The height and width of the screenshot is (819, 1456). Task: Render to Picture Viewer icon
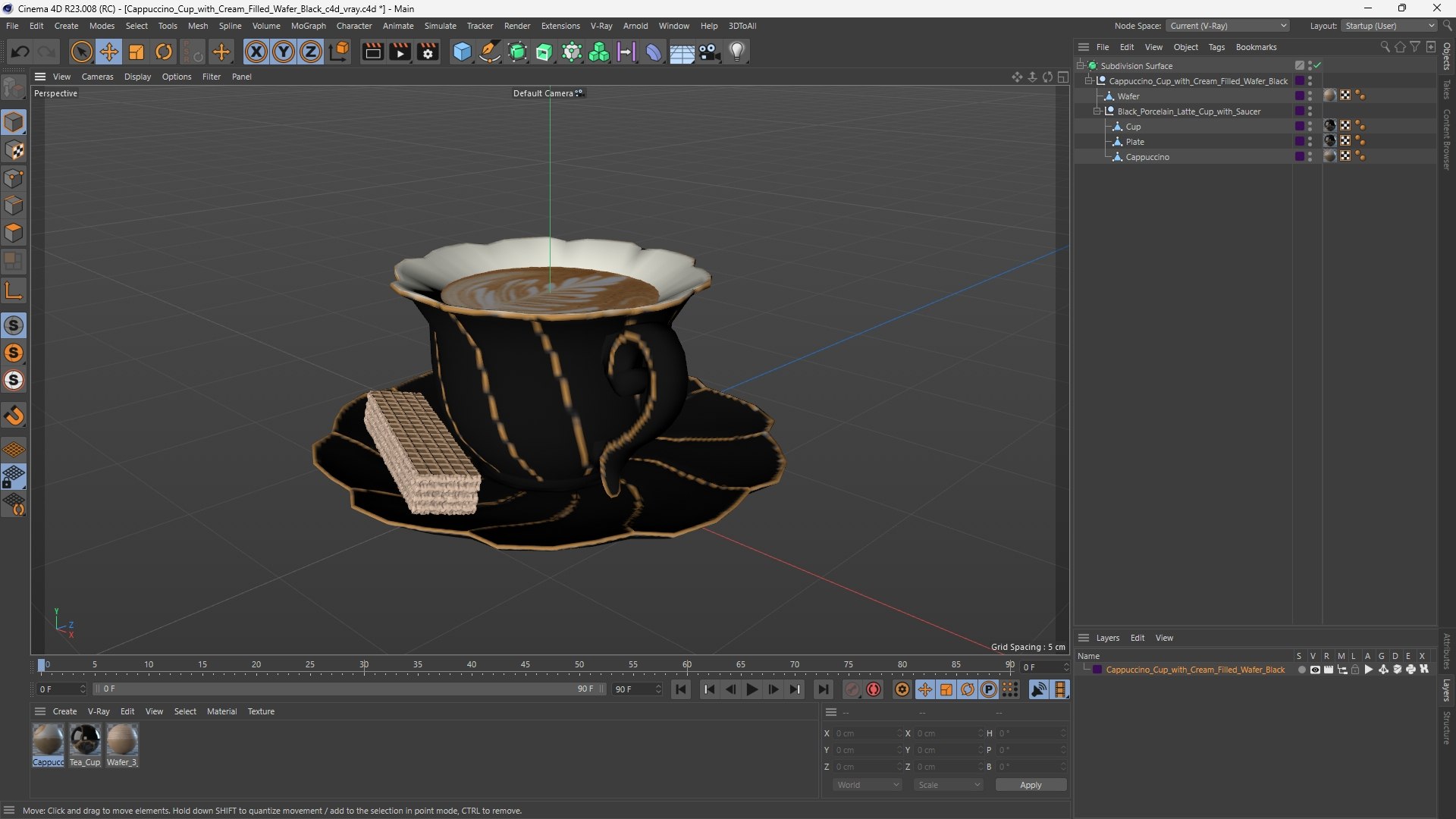tap(400, 52)
